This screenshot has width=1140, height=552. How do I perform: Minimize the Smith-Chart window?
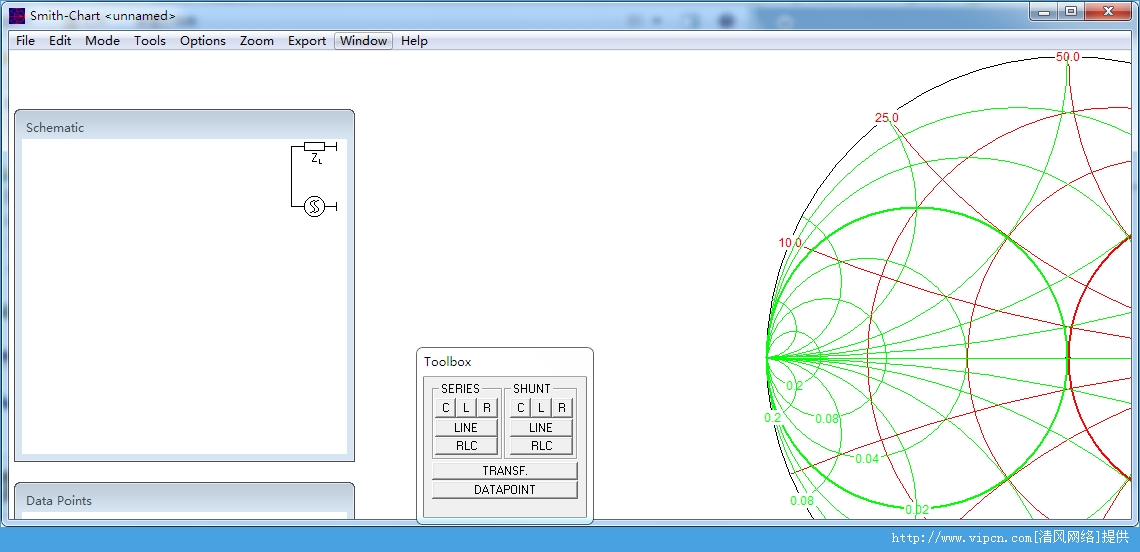coord(1045,11)
